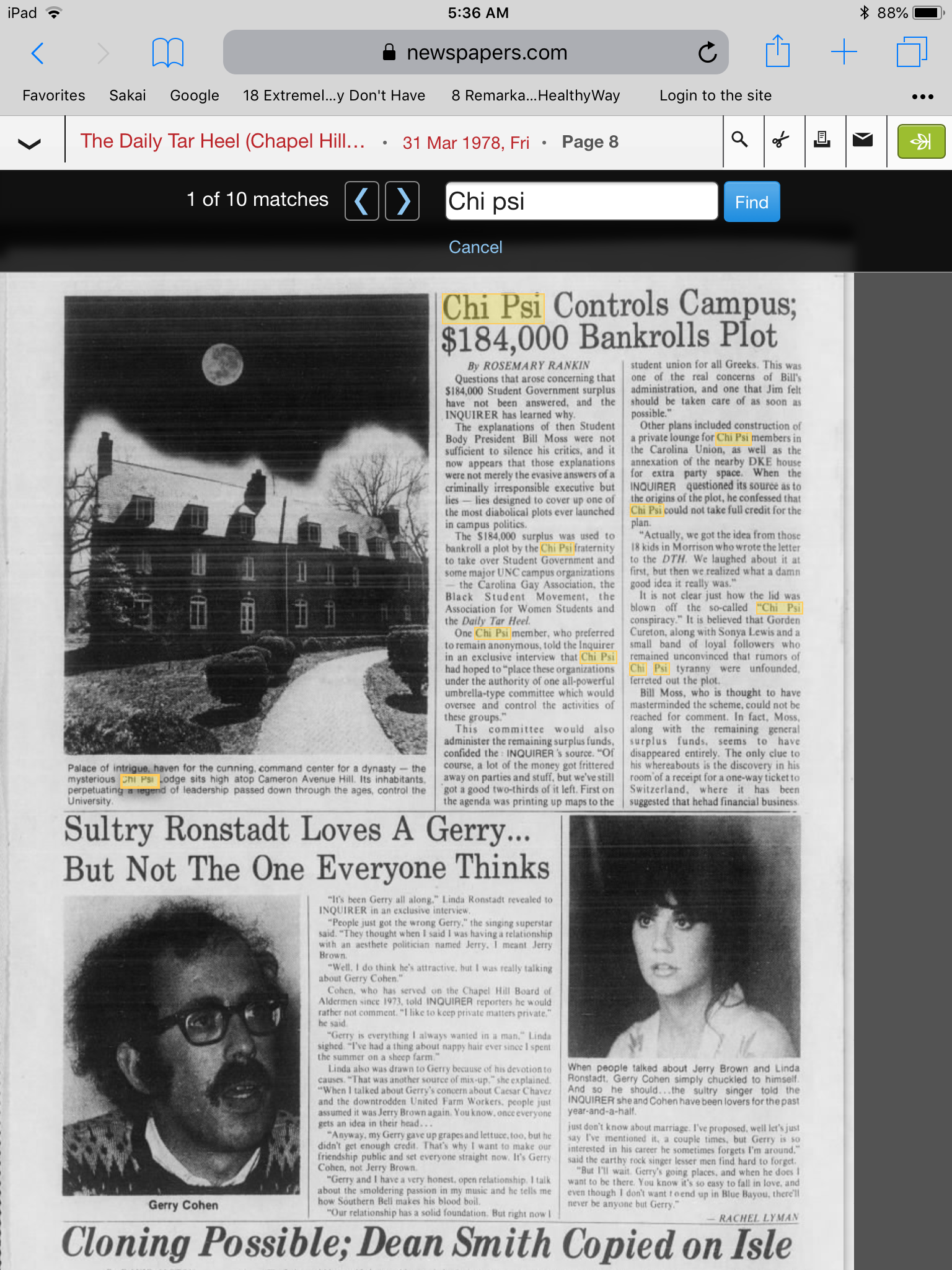Open the Google favorites bookmark
This screenshot has height=1270, width=952.
pos(195,95)
